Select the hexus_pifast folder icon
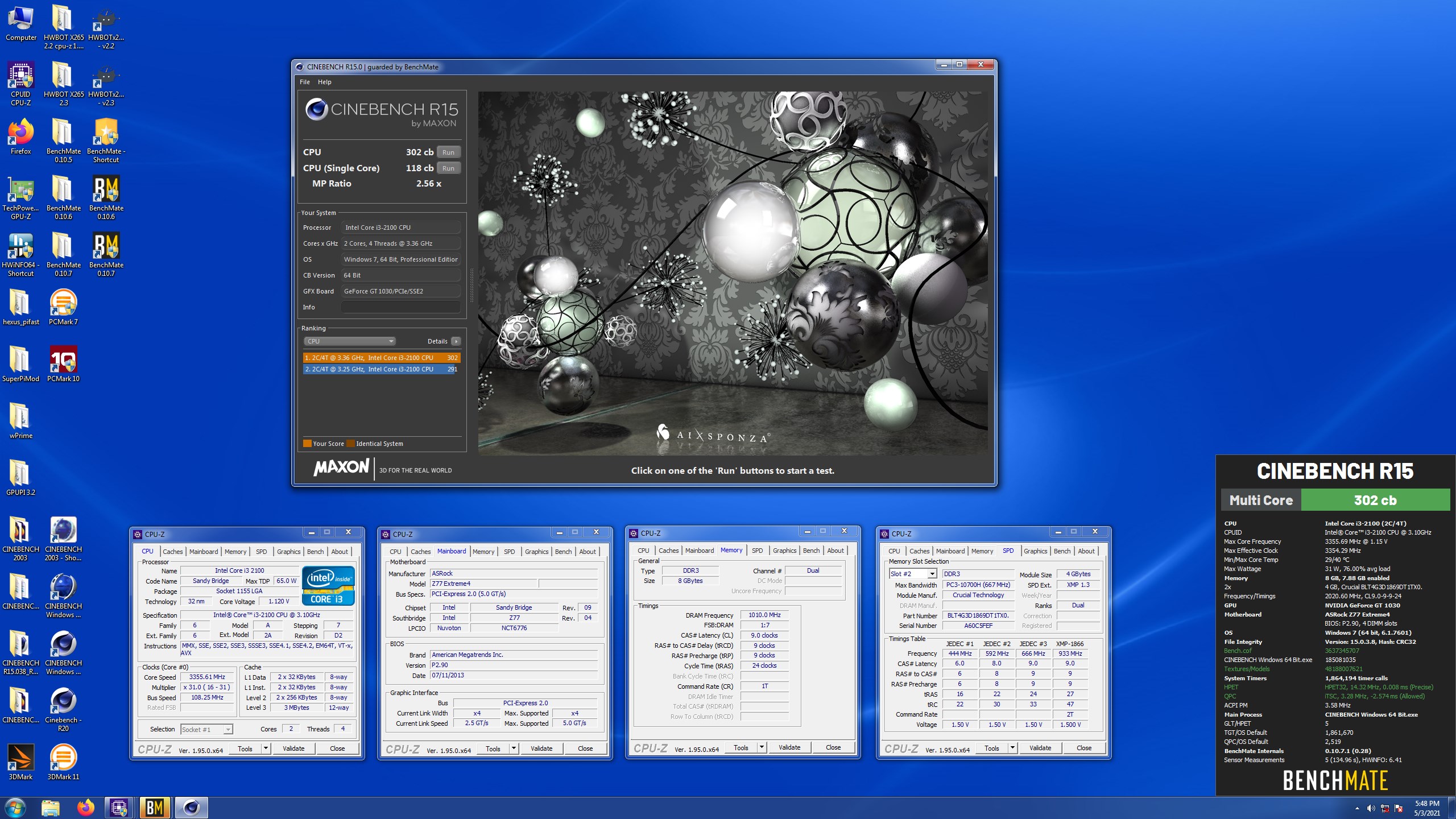 click(x=20, y=308)
